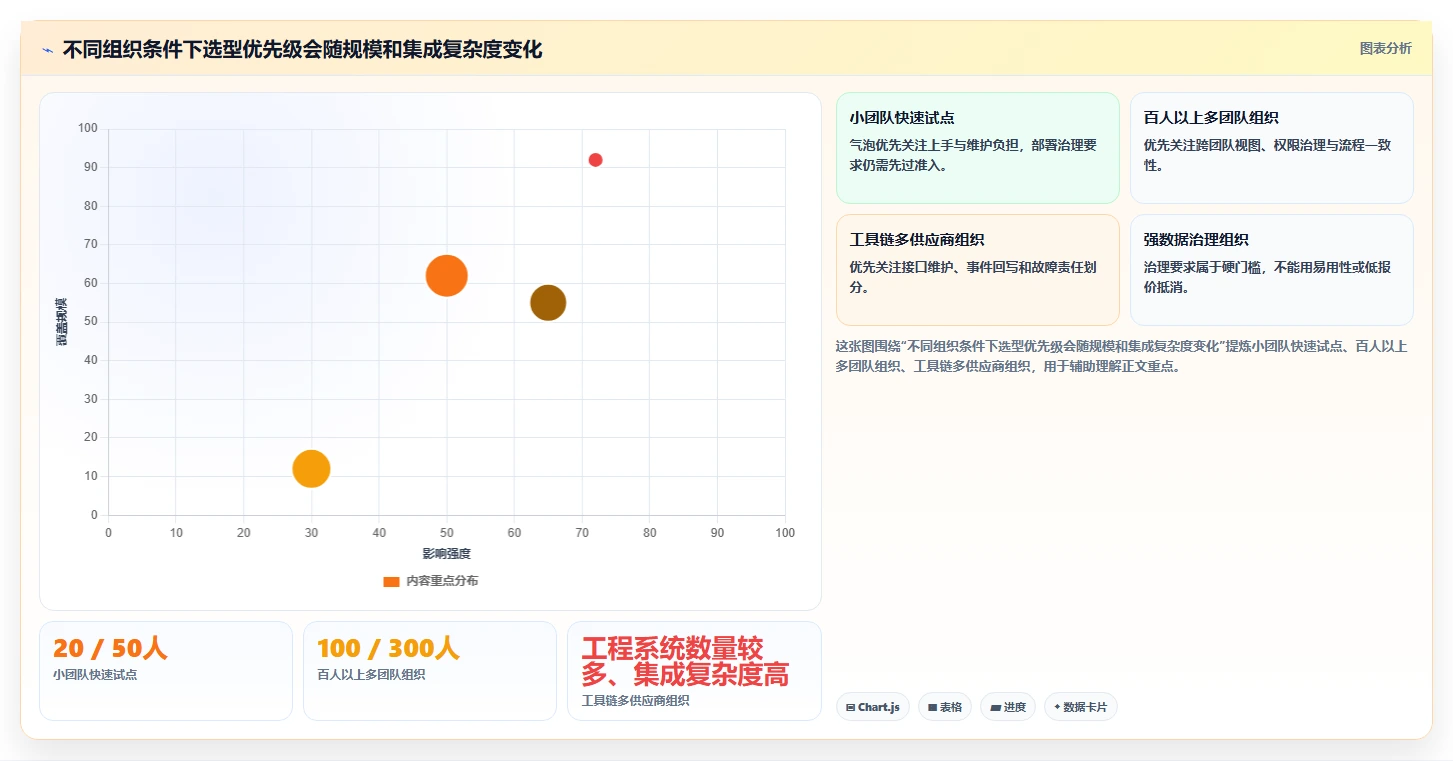This screenshot has height=761, width=1453.
Task: Click the 影响强度 x-axis label
Action: tap(446, 554)
